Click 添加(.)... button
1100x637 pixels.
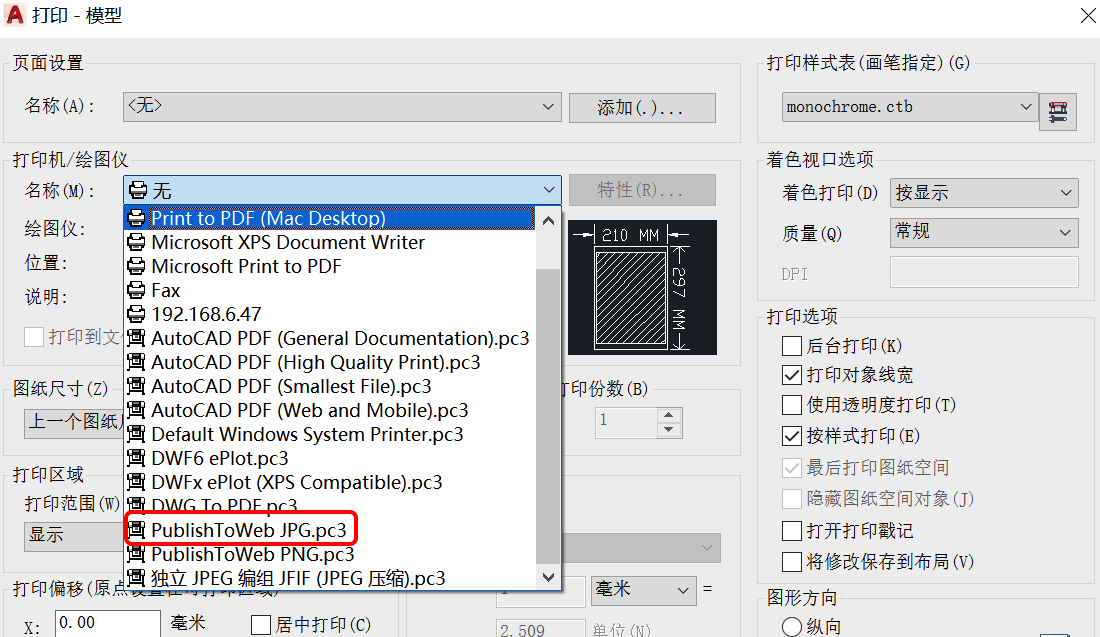coord(642,108)
